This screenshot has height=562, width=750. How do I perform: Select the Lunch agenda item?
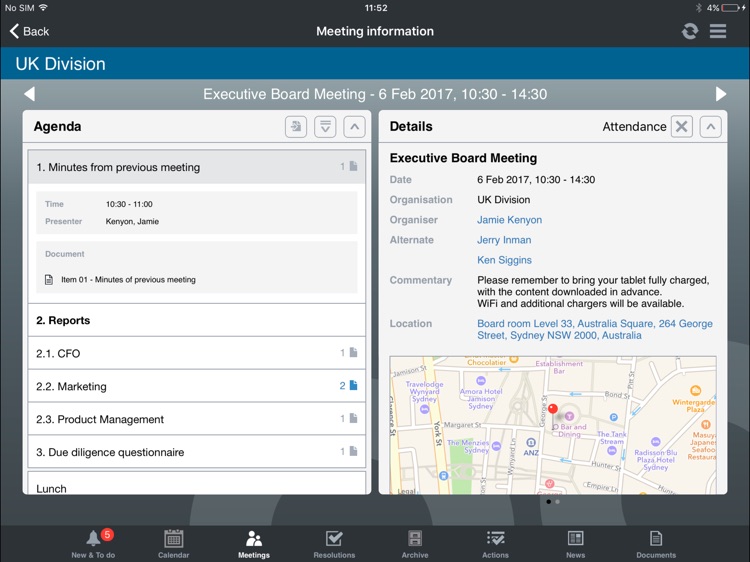tap(197, 483)
